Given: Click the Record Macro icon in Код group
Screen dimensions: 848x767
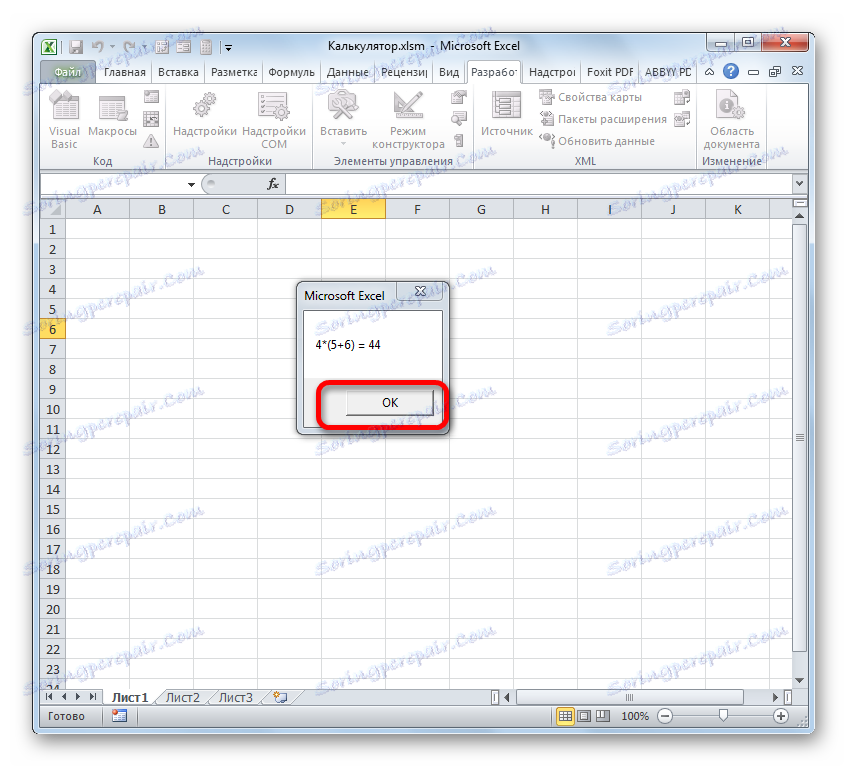Looking at the screenshot, I should pos(151,97).
